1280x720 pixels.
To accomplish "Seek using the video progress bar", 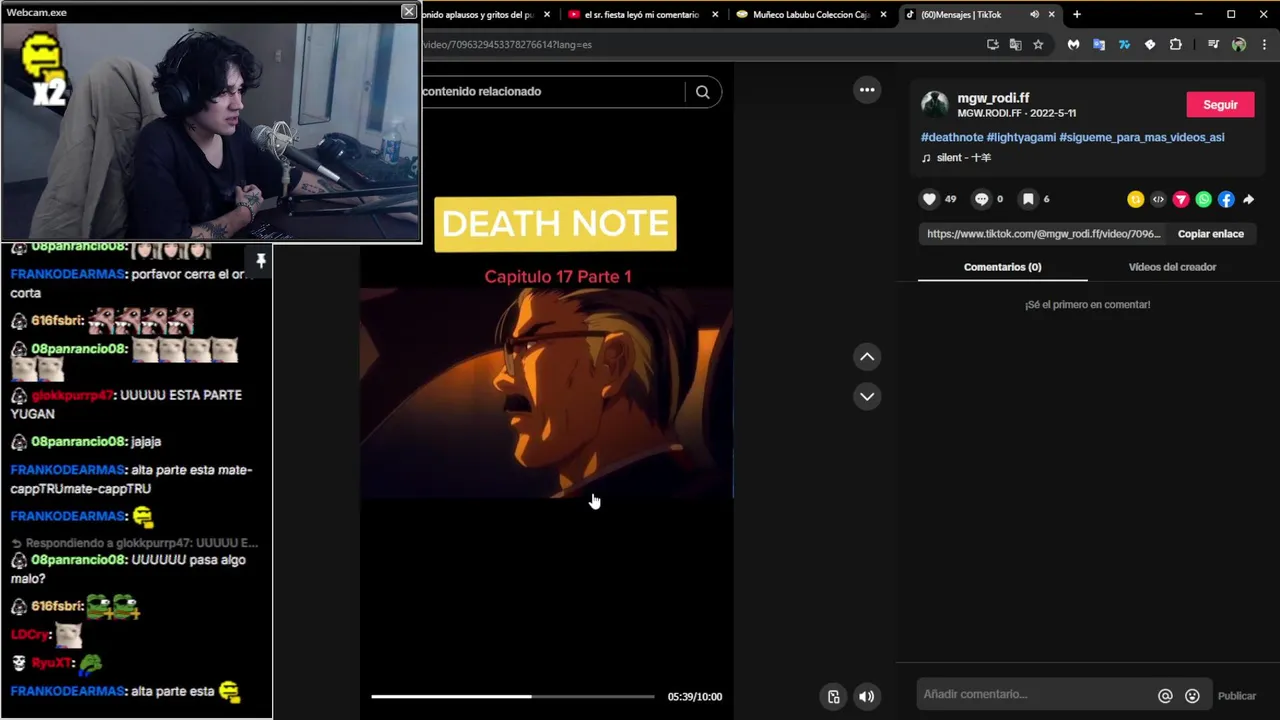I will point(512,696).
